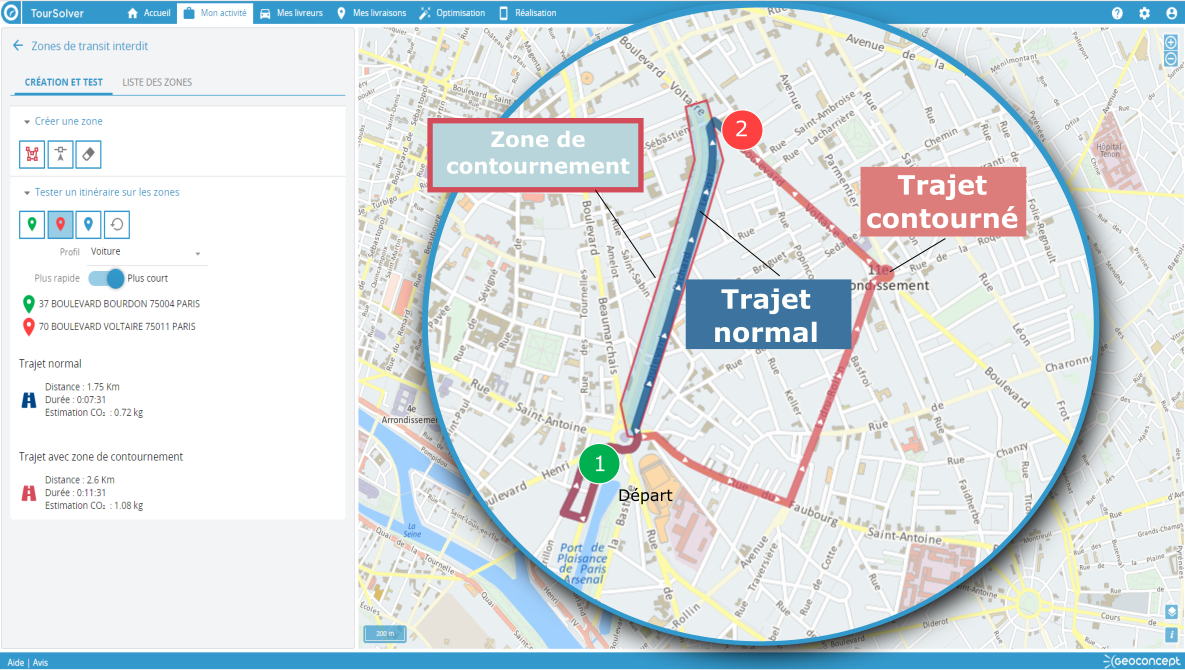Screen dimensions: 1185x670
Task: Select the polygon zone drawing tool
Action: click(x=31, y=154)
